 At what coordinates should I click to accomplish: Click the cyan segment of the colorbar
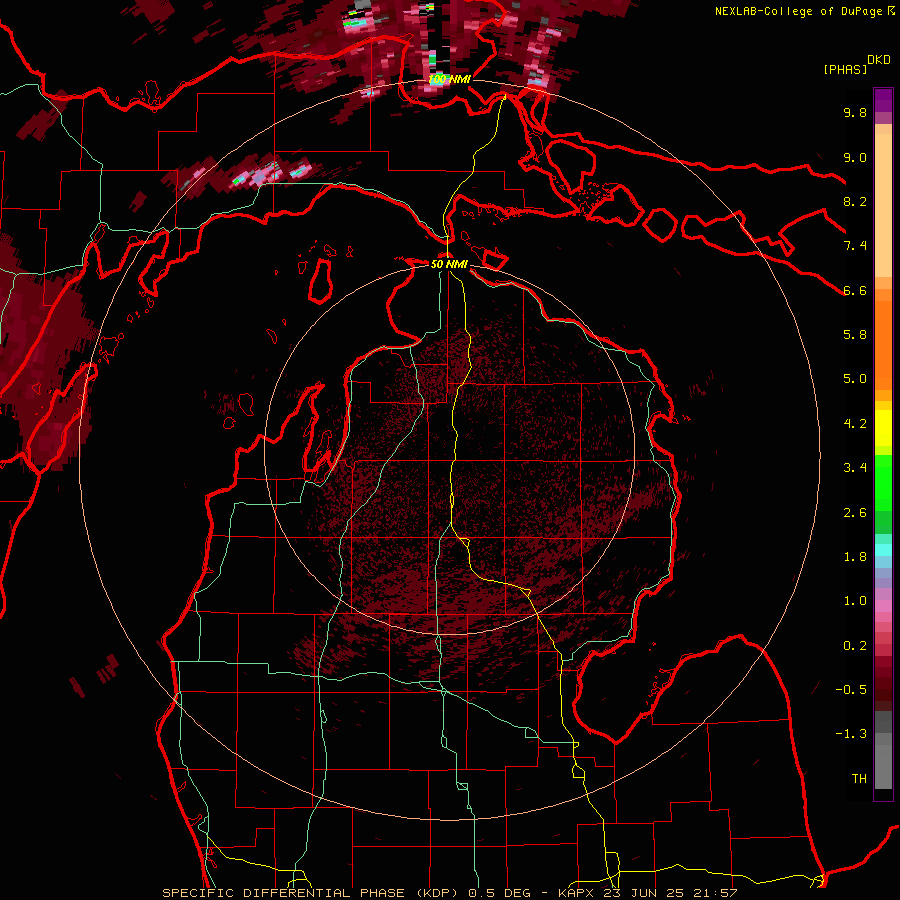pos(883,549)
